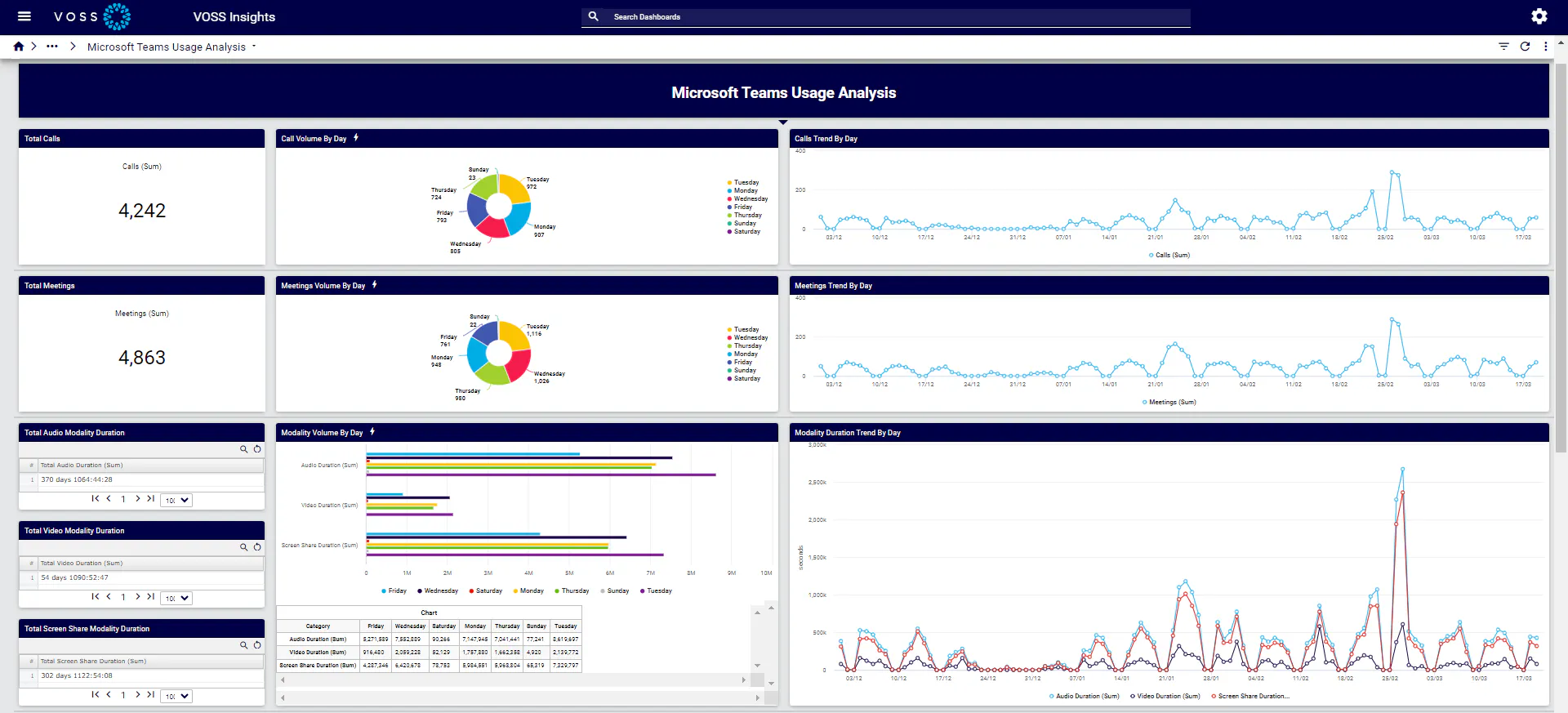This screenshot has width=1568, height=713.
Task: Toggle Tuesday in Call Volume legend
Action: 743,183
